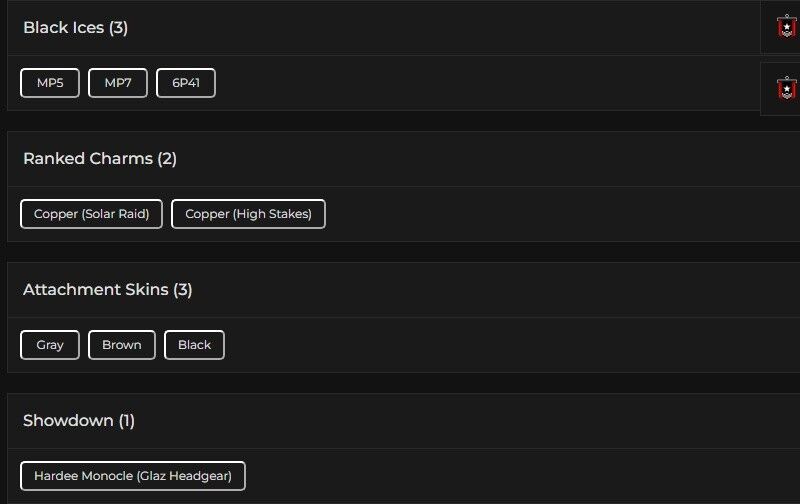800x504 pixels.
Task: Toggle the Attachment Skins (3) section header
Action: click(108, 290)
